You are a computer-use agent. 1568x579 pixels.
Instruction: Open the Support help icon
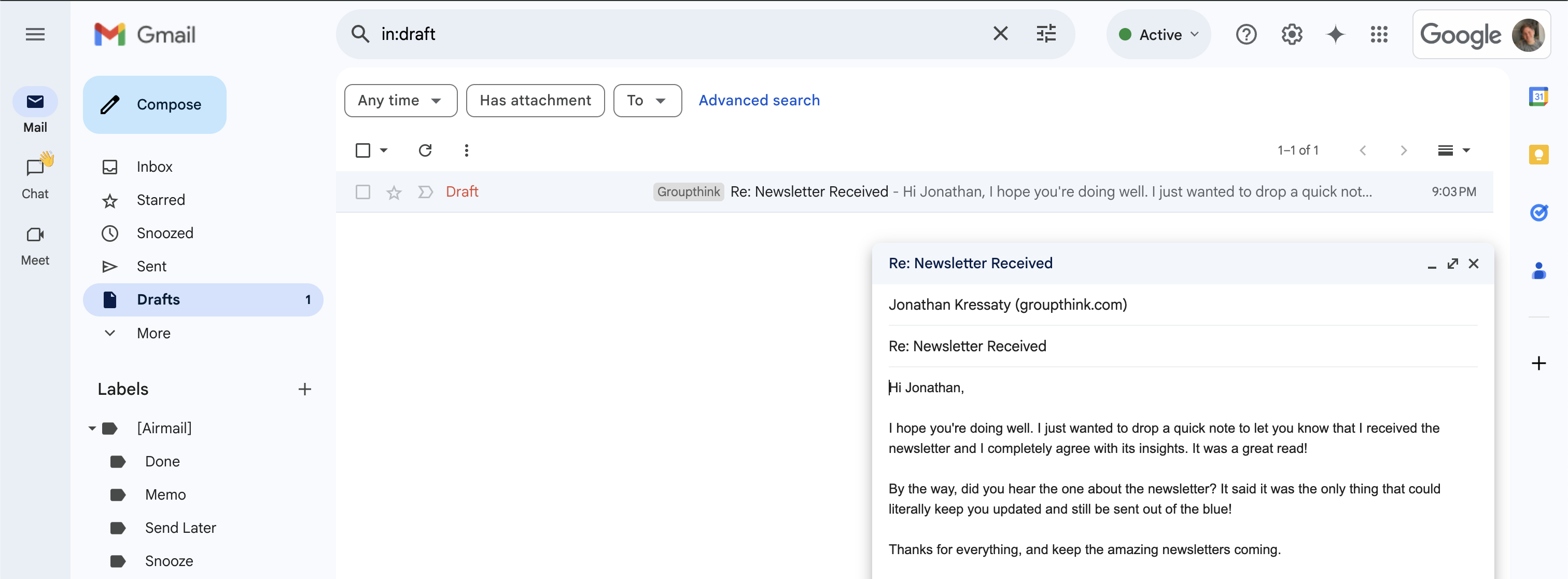[x=1246, y=34]
